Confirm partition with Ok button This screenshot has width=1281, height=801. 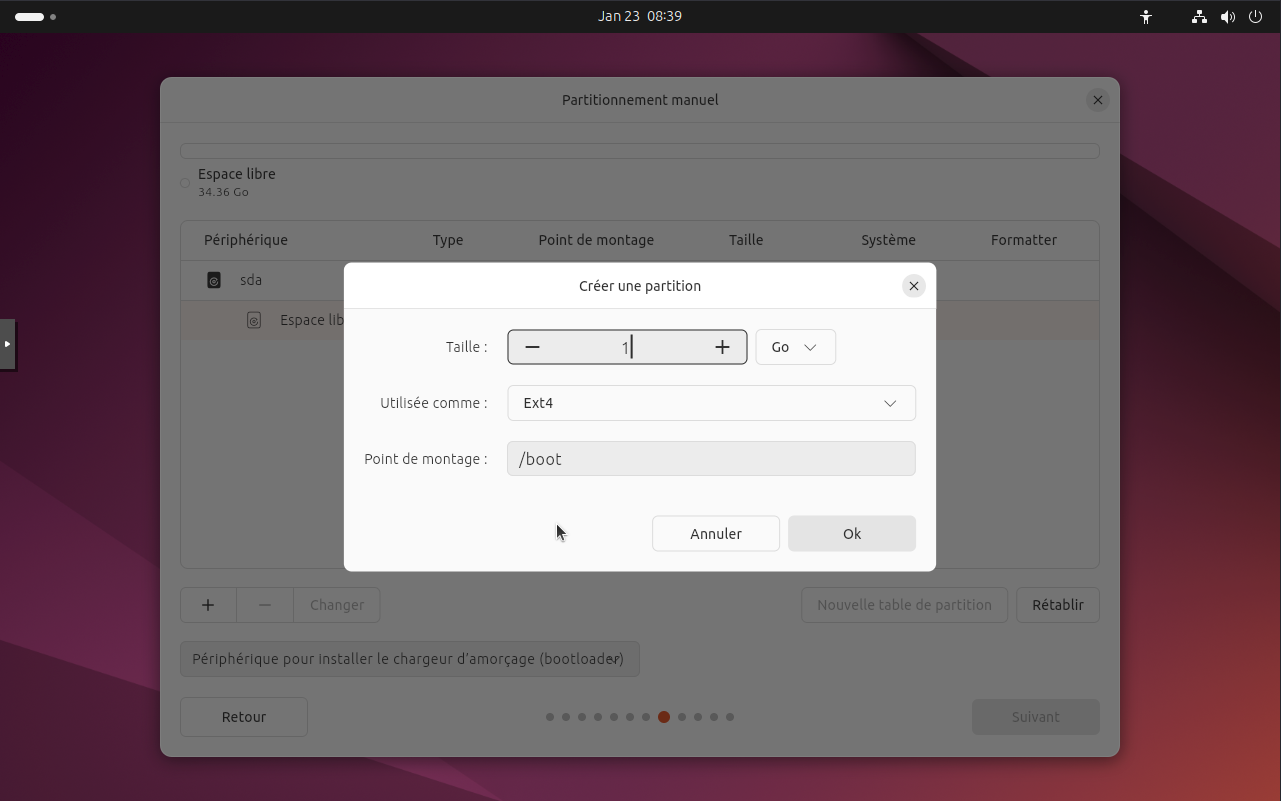click(852, 534)
